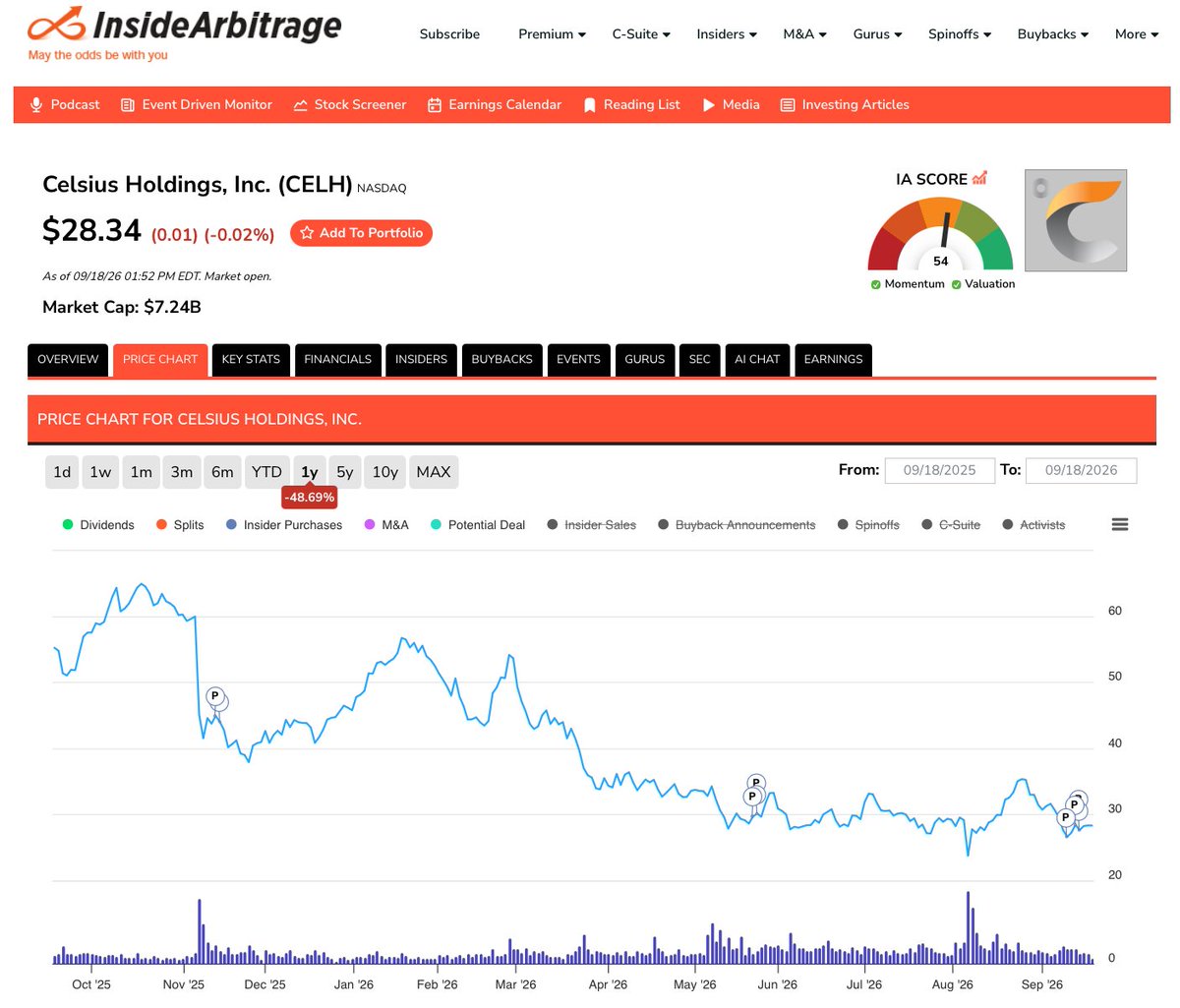Select the 3m chart range
The height and width of the screenshot is (1008, 1180).
182,472
